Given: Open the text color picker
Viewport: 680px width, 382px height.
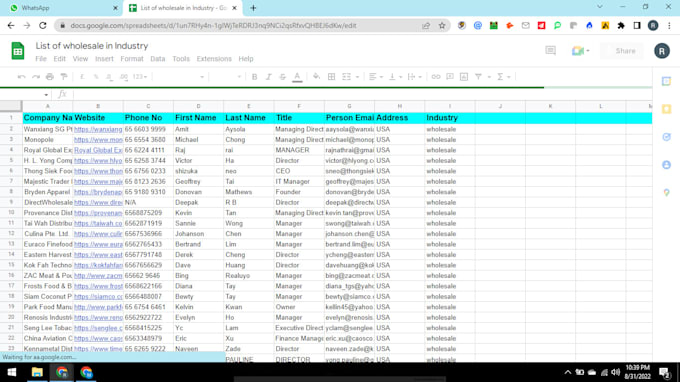Looking at the screenshot, I should (x=297, y=77).
